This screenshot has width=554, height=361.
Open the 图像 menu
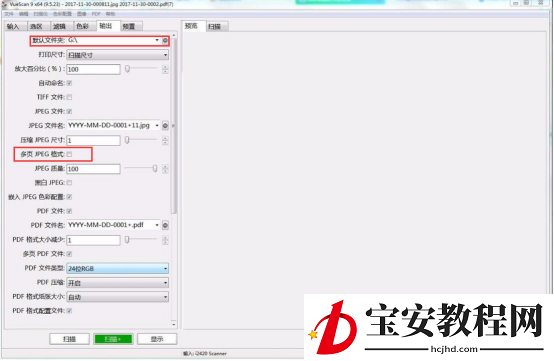coord(82,14)
